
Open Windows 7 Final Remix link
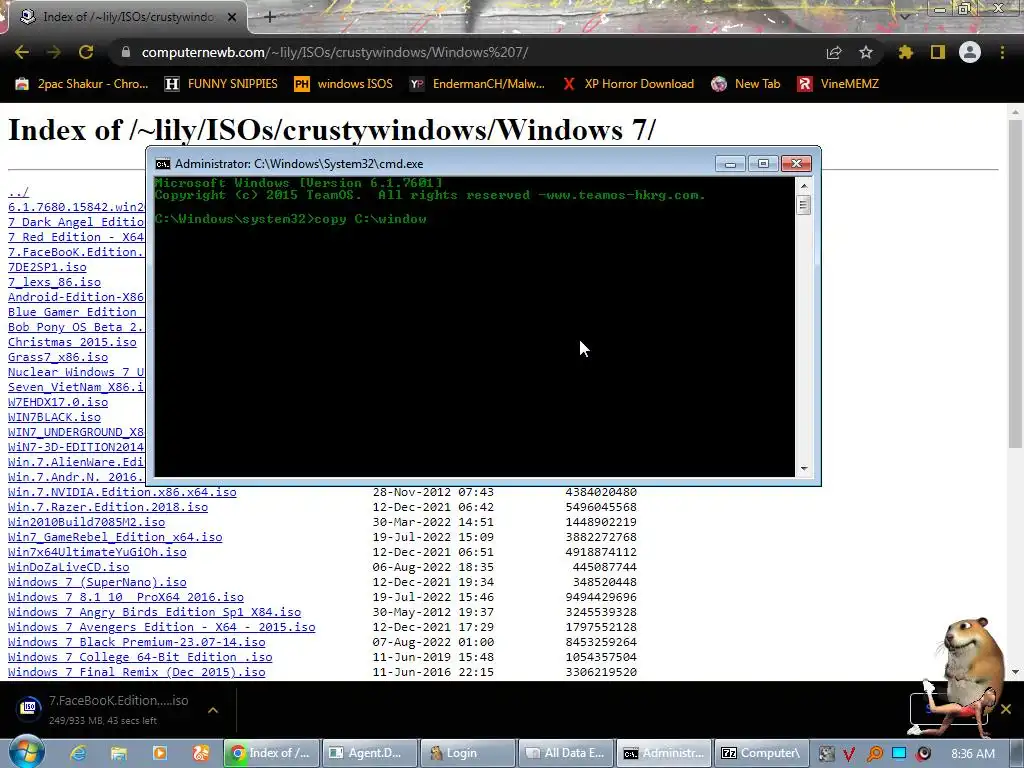(x=136, y=673)
